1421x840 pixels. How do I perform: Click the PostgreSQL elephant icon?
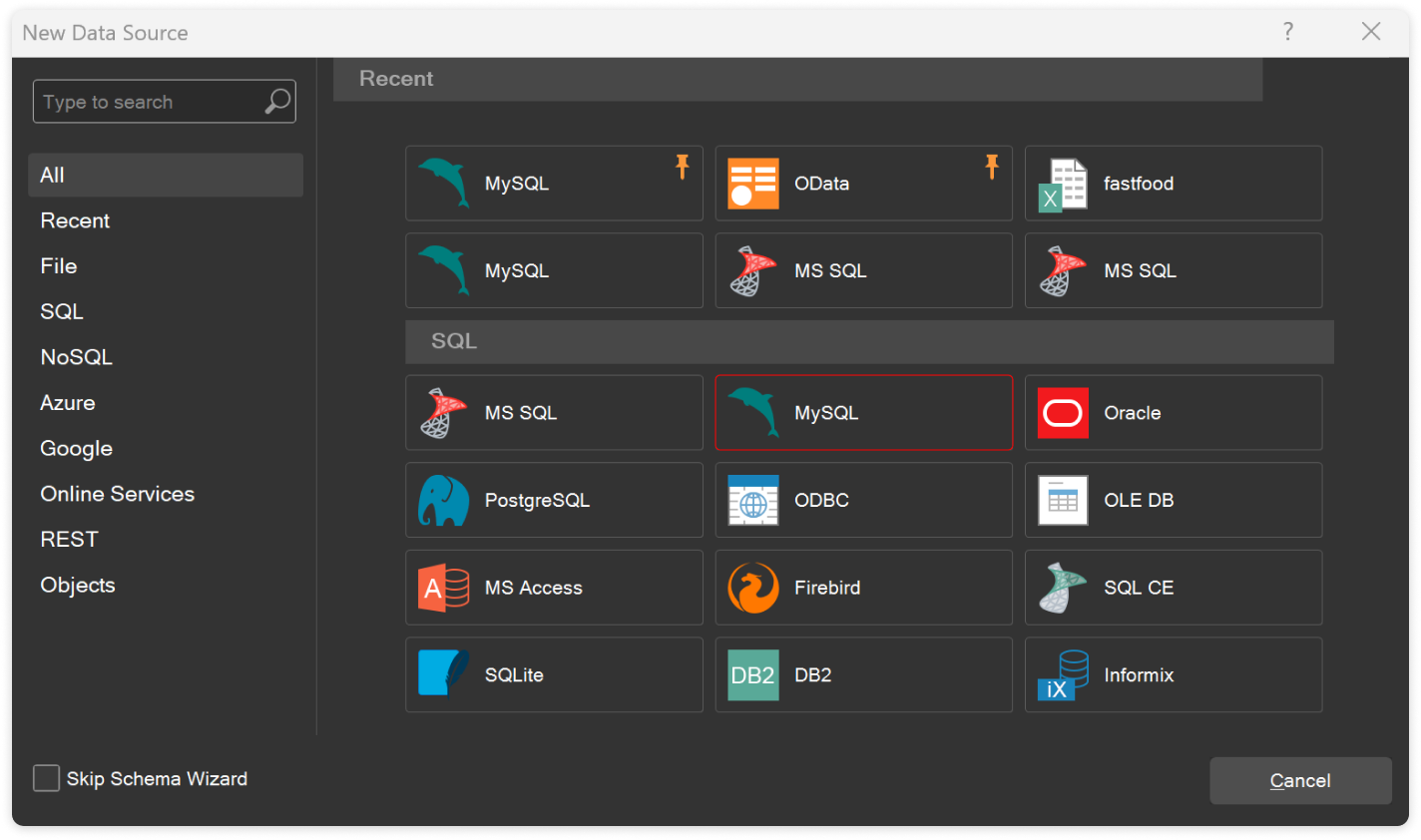tap(444, 500)
